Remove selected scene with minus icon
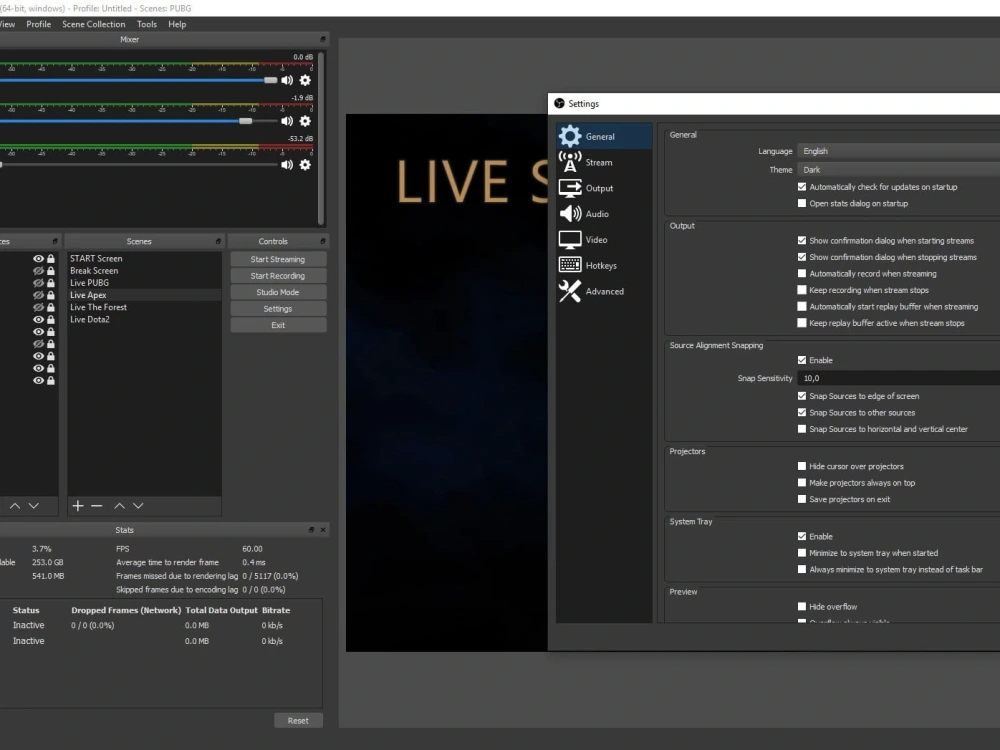The width and height of the screenshot is (1000, 750). click(97, 506)
